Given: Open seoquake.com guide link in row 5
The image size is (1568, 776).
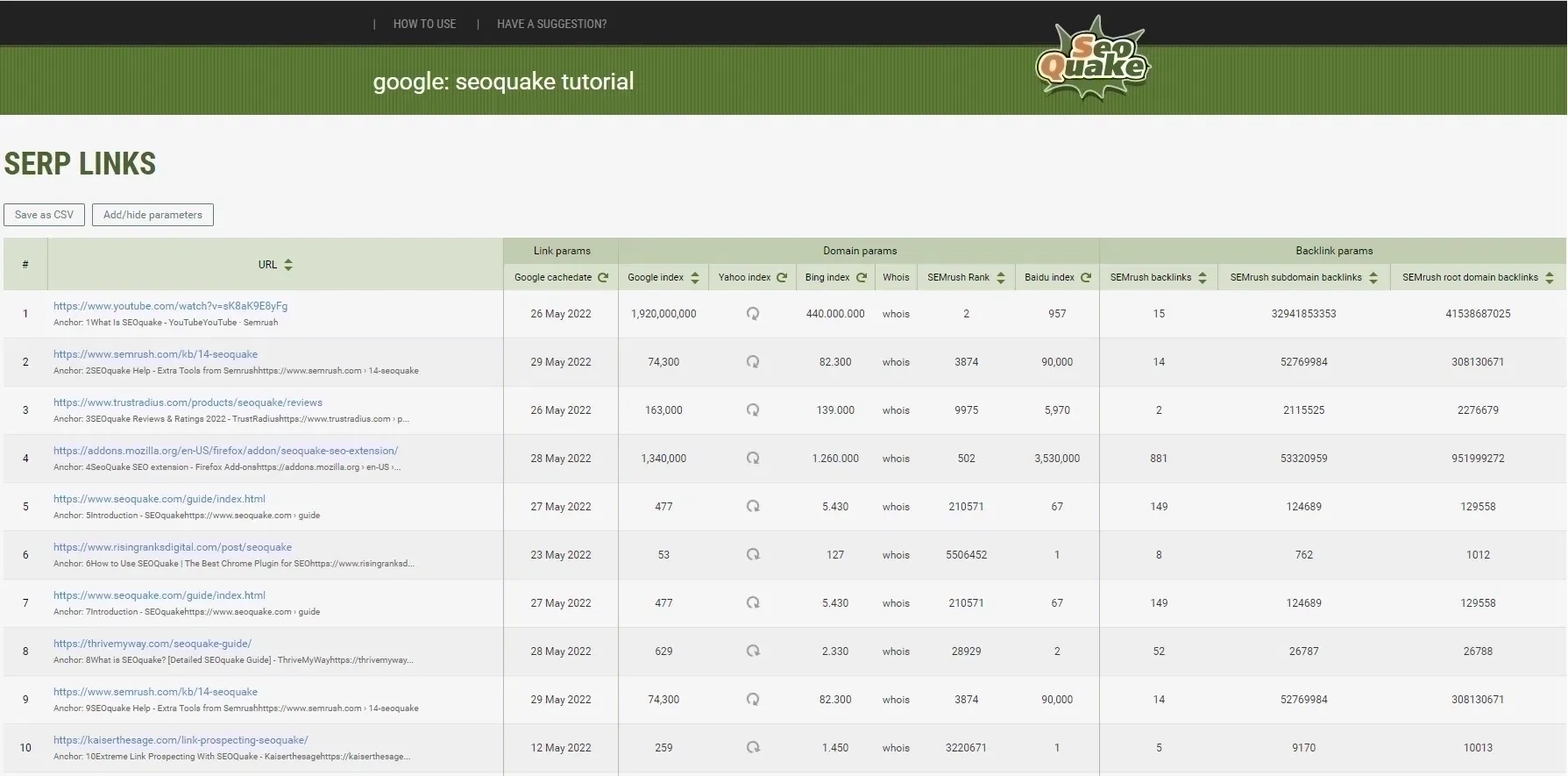Looking at the screenshot, I should [x=159, y=499].
